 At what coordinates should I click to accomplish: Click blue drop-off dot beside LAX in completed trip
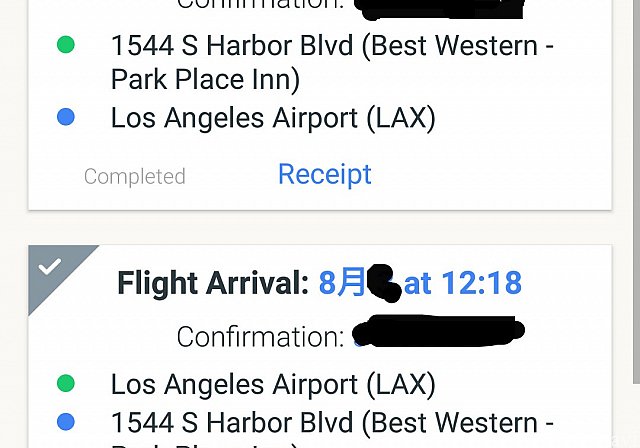pos(66,117)
